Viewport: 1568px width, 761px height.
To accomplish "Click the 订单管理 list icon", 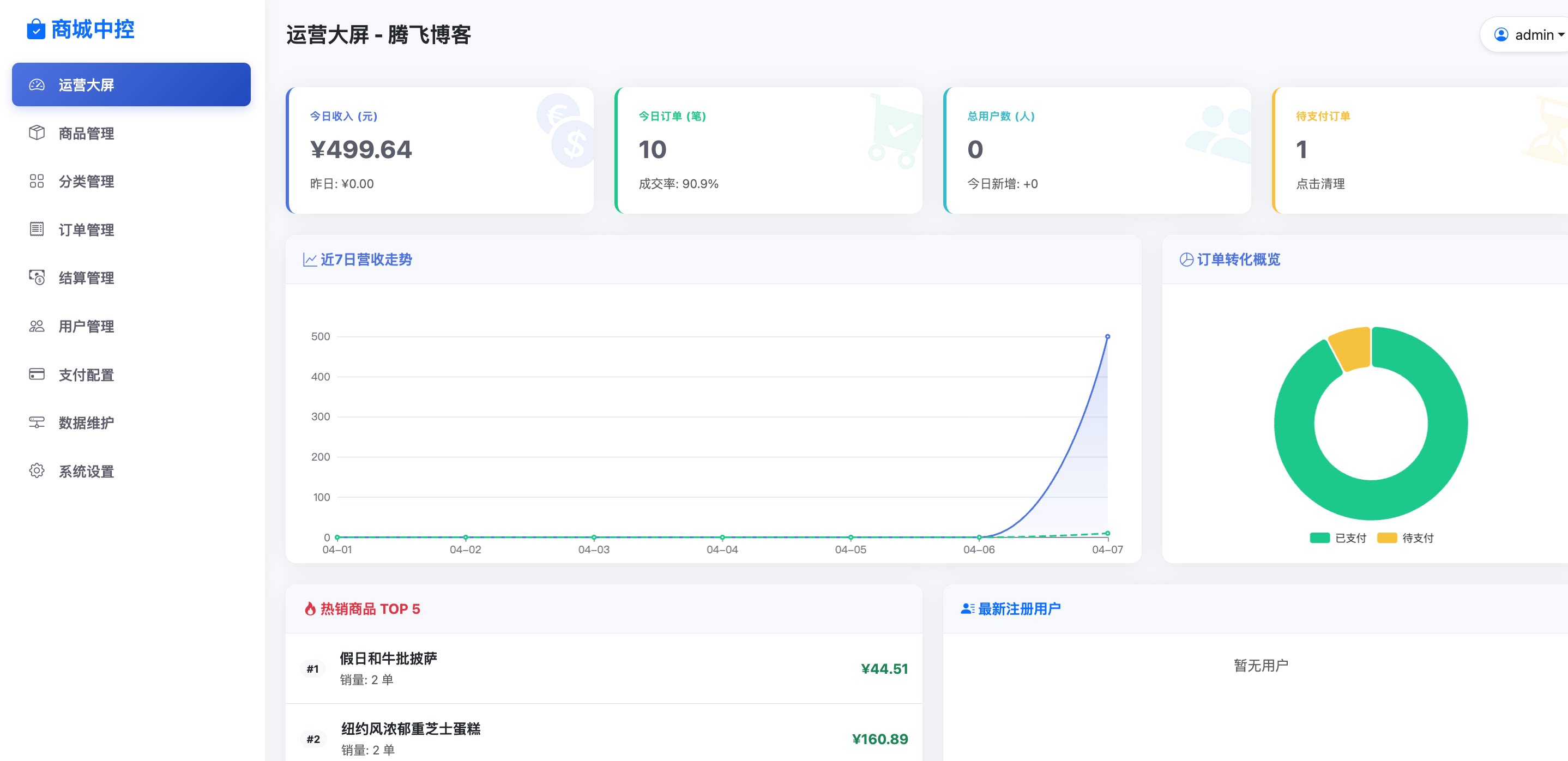I will [x=37, y=229].
